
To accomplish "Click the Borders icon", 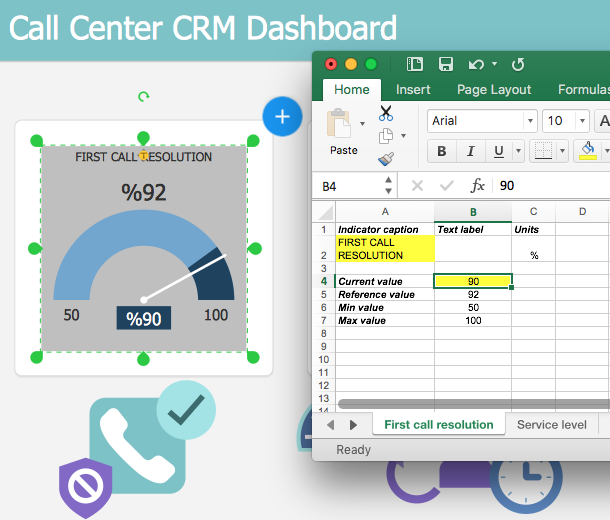I will point(543,151).
